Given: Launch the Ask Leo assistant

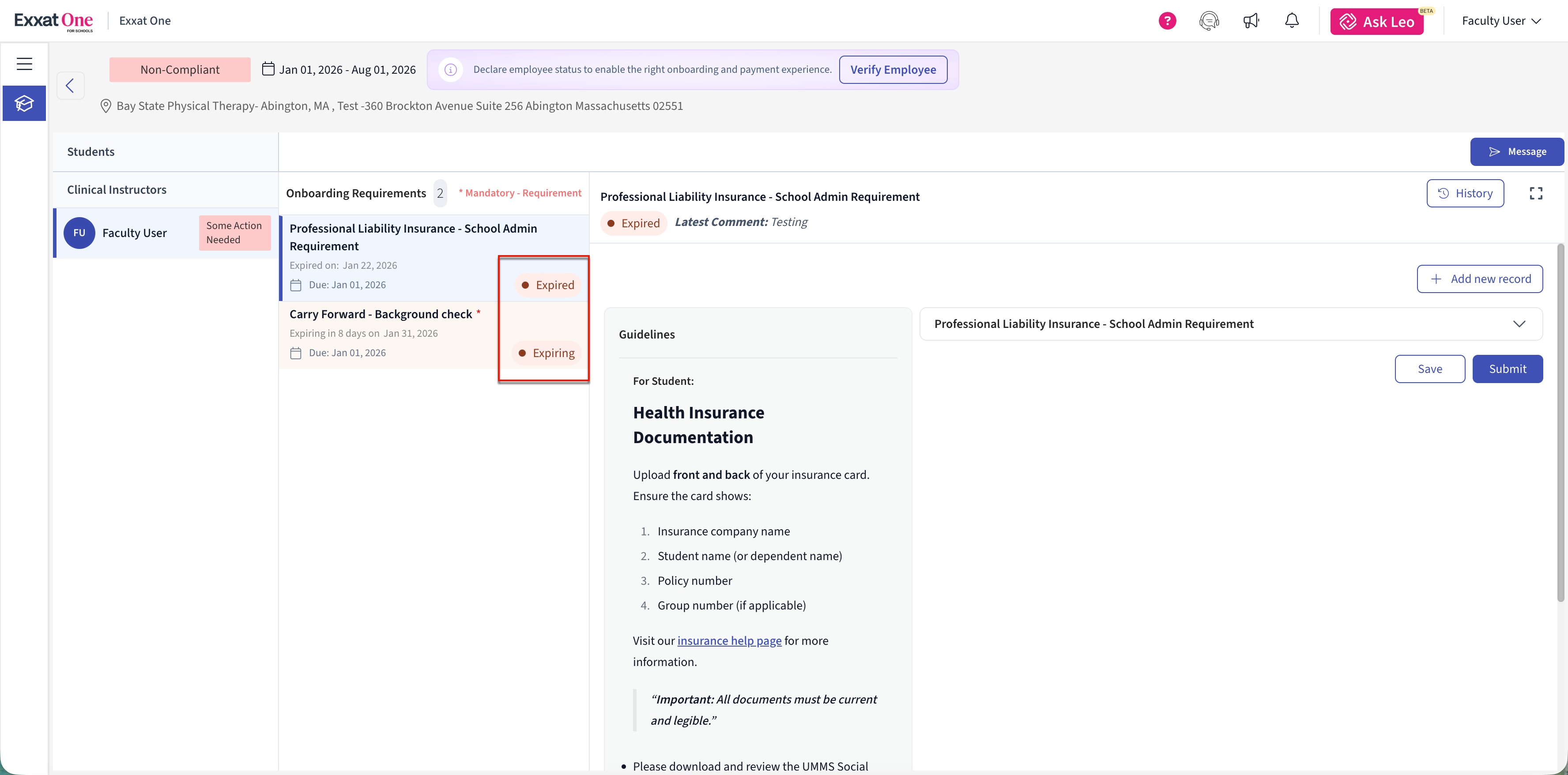Looking at the screenshot, I should [1376, 22].
